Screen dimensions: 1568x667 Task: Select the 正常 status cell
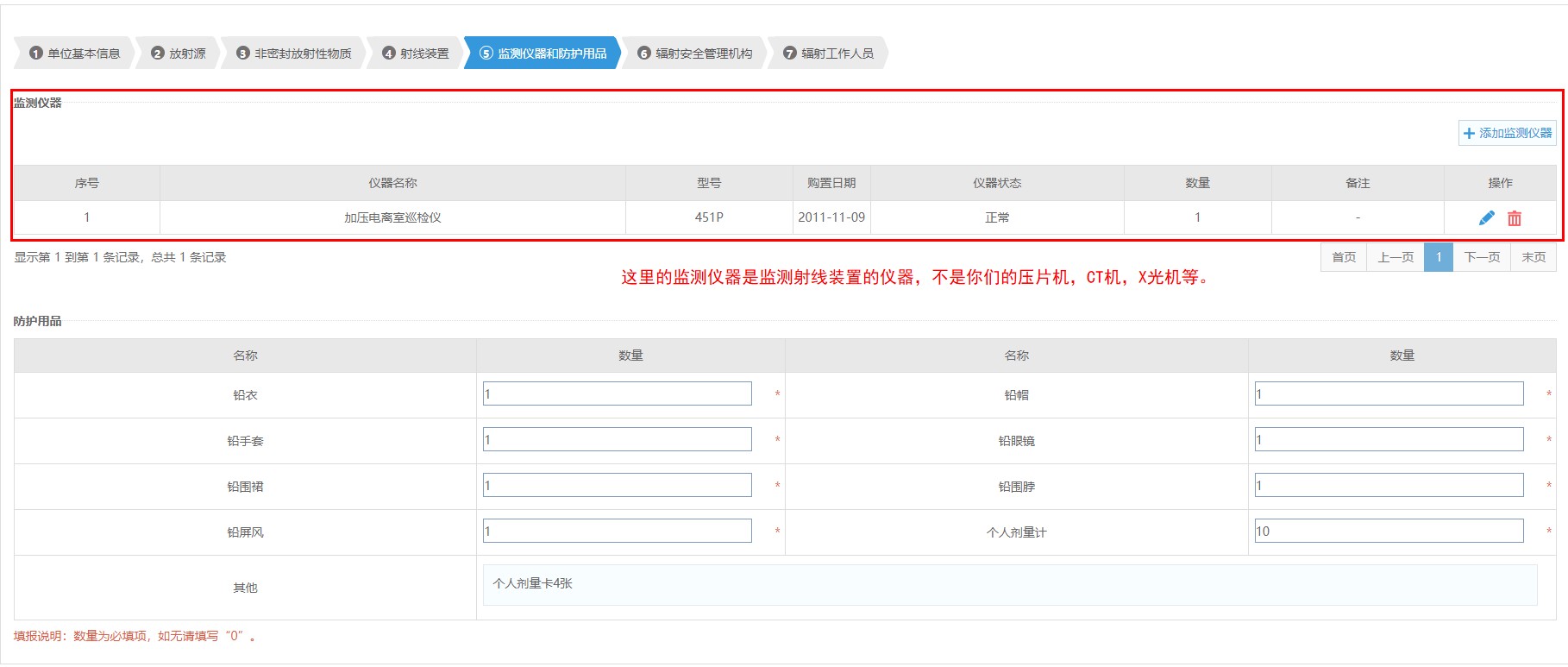(997, 217)
